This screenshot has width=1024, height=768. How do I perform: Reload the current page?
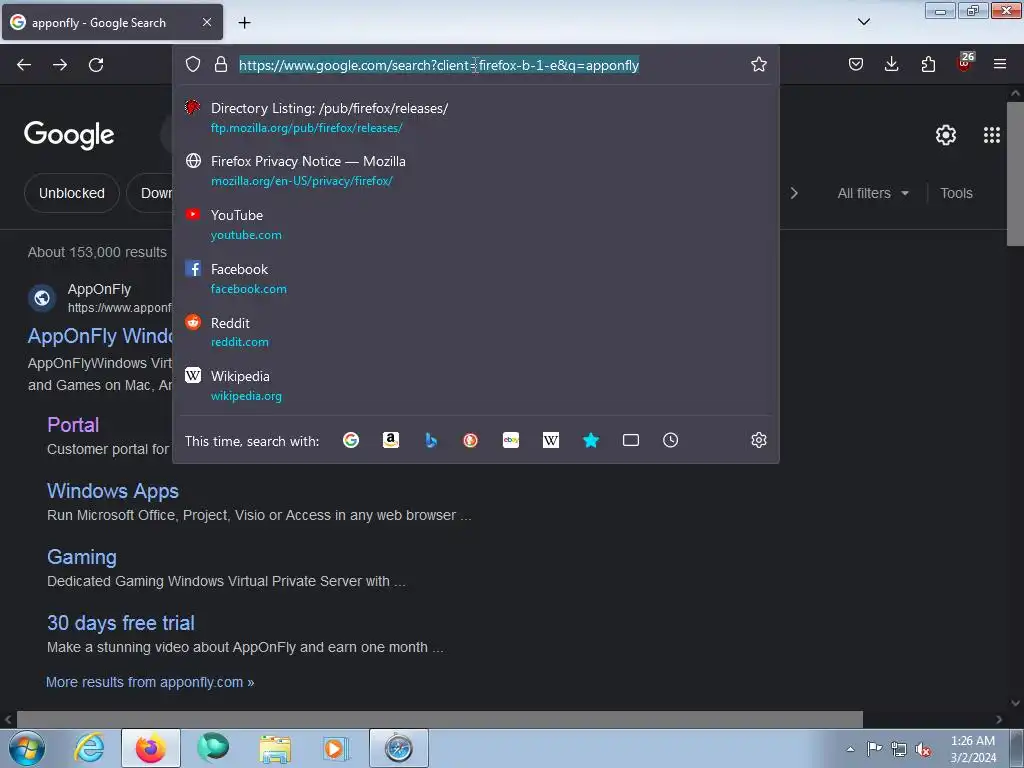click(x=96, y=65)
